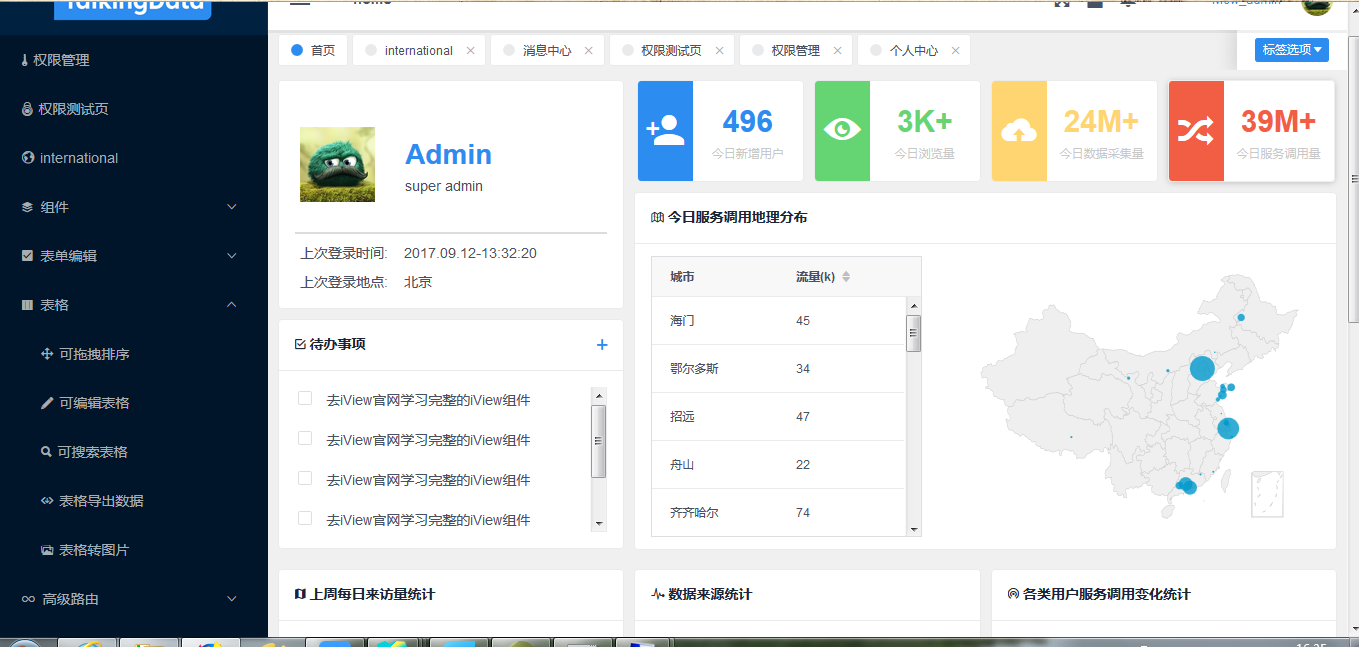Click the 待办事项 list scrollbar down arrow
Viewport: 1359px width, 647px height.
point(599,524)
